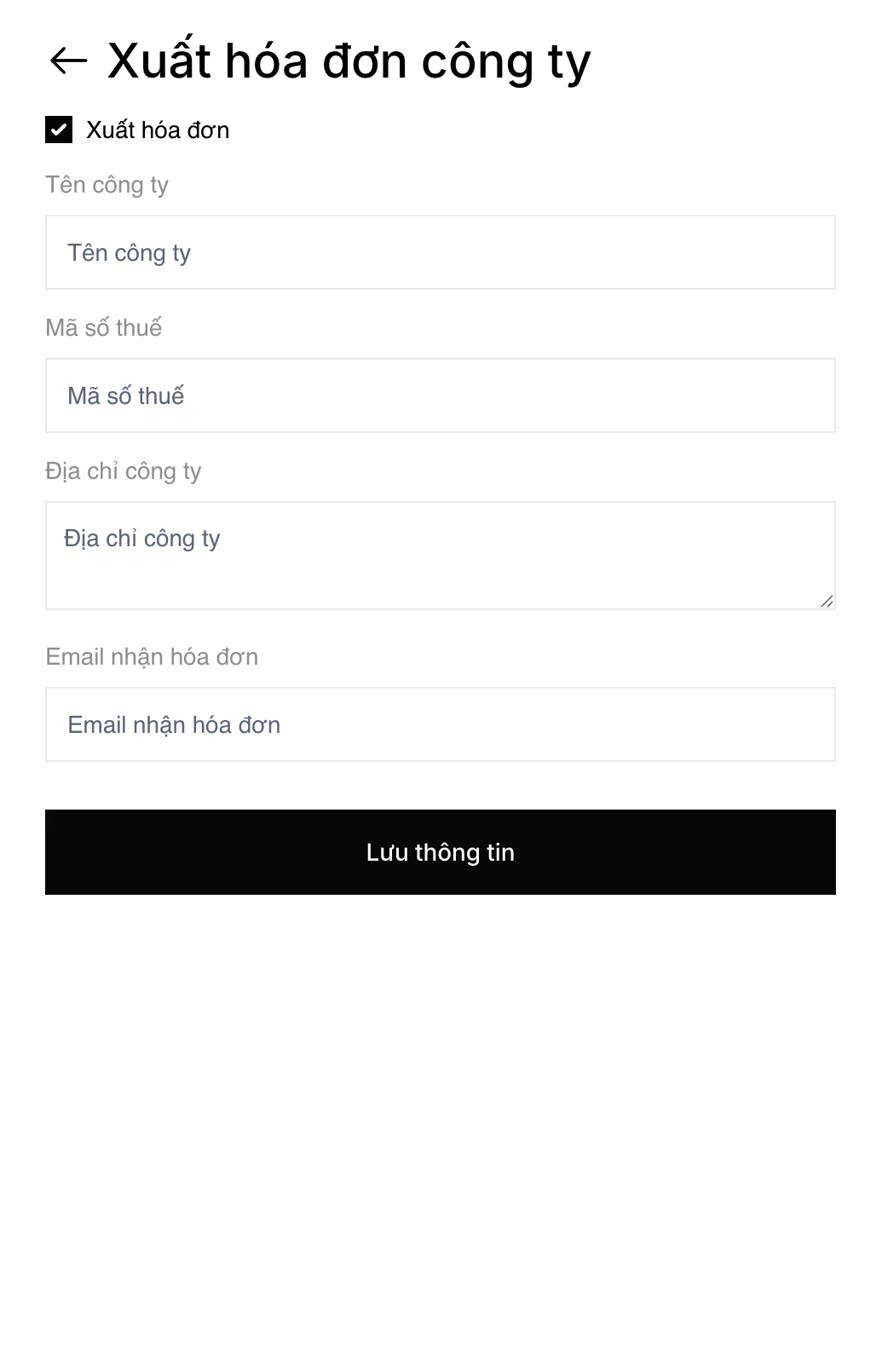Click the back arrow icon
Screen dimensions: 876x1372
pos(69,61)
